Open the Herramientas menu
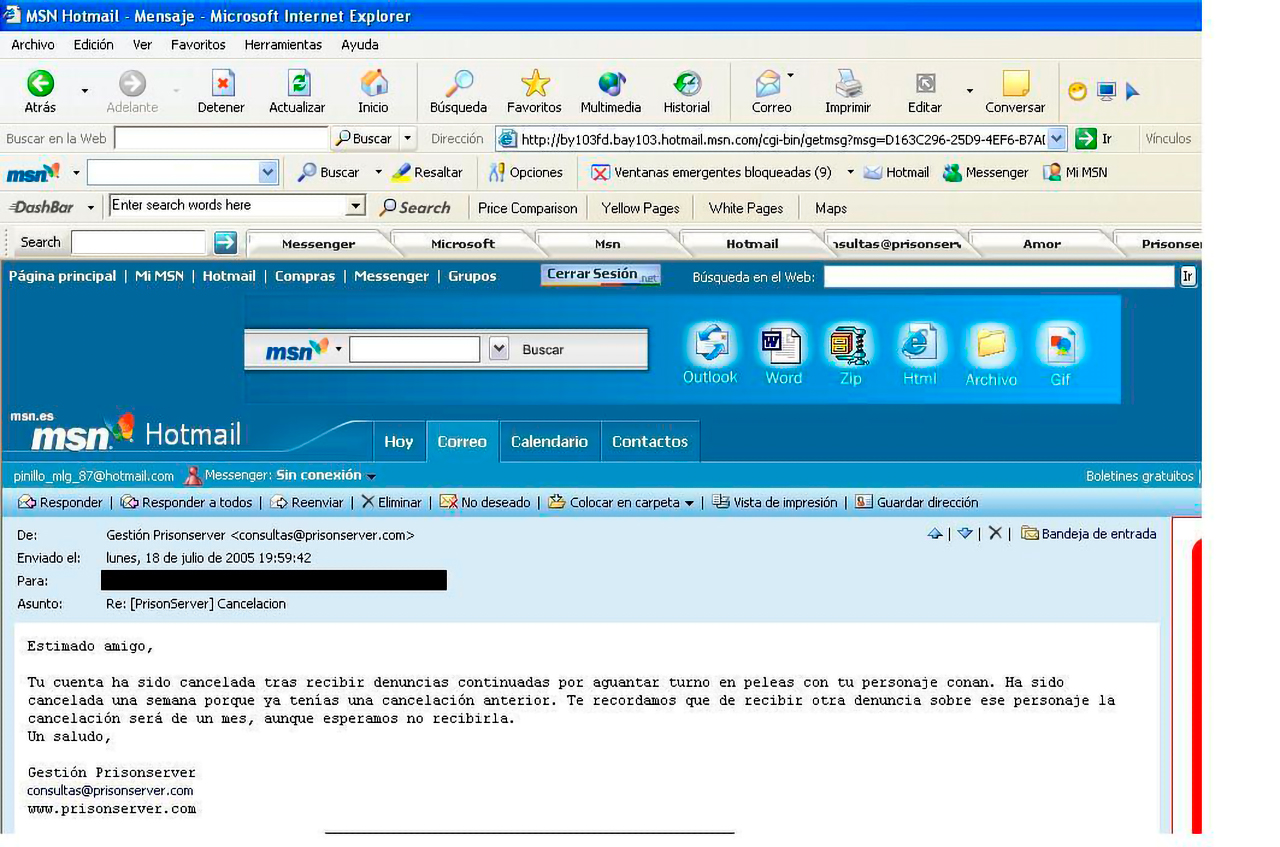 tap(283, 45)
